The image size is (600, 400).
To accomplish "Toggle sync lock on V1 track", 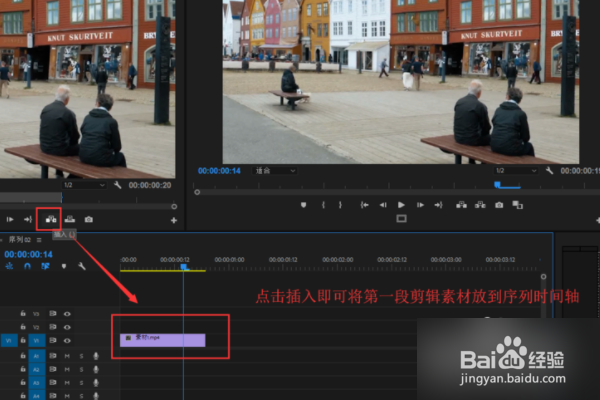I will coord(53,340).
